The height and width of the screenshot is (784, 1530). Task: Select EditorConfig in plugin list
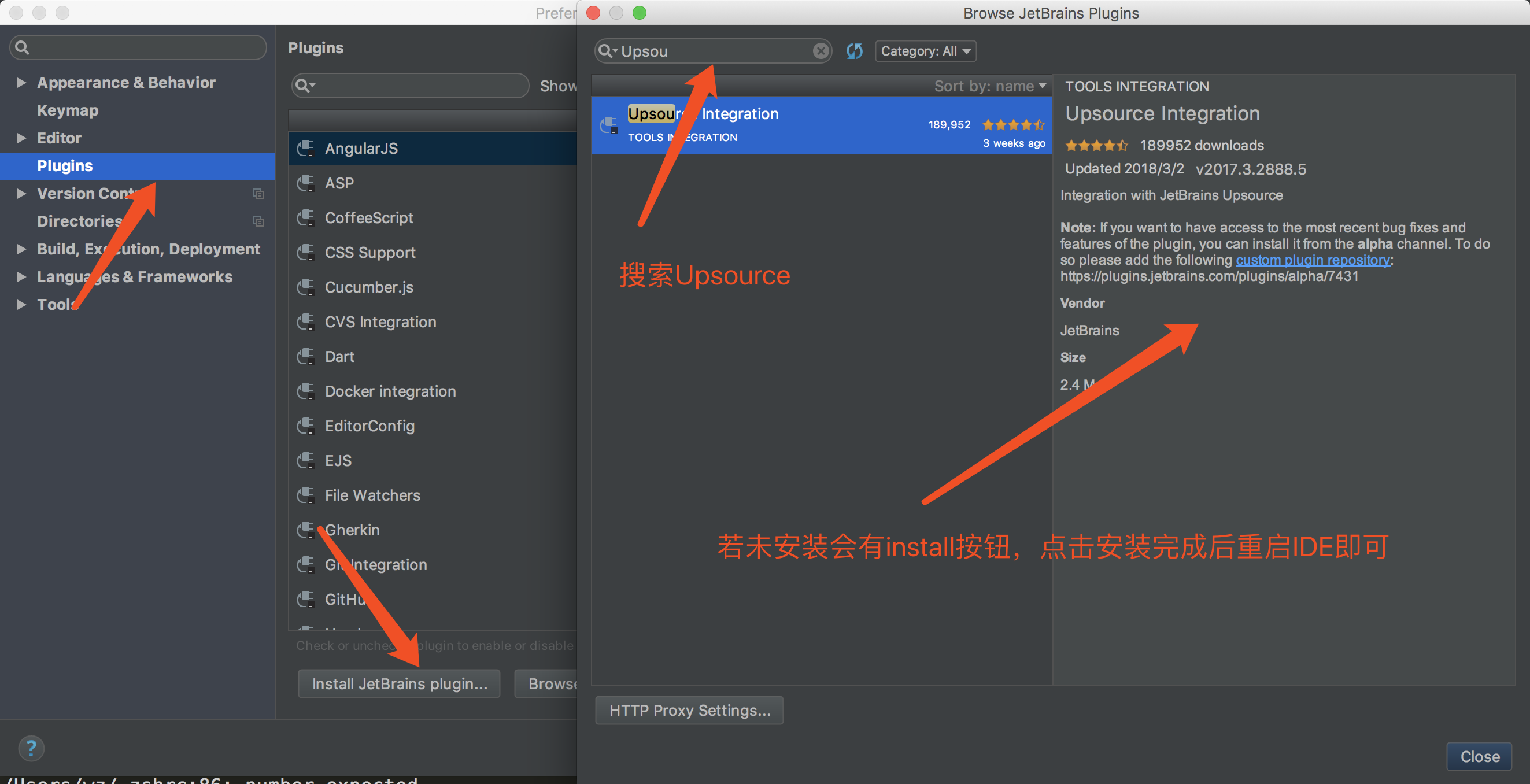point(433,426)
